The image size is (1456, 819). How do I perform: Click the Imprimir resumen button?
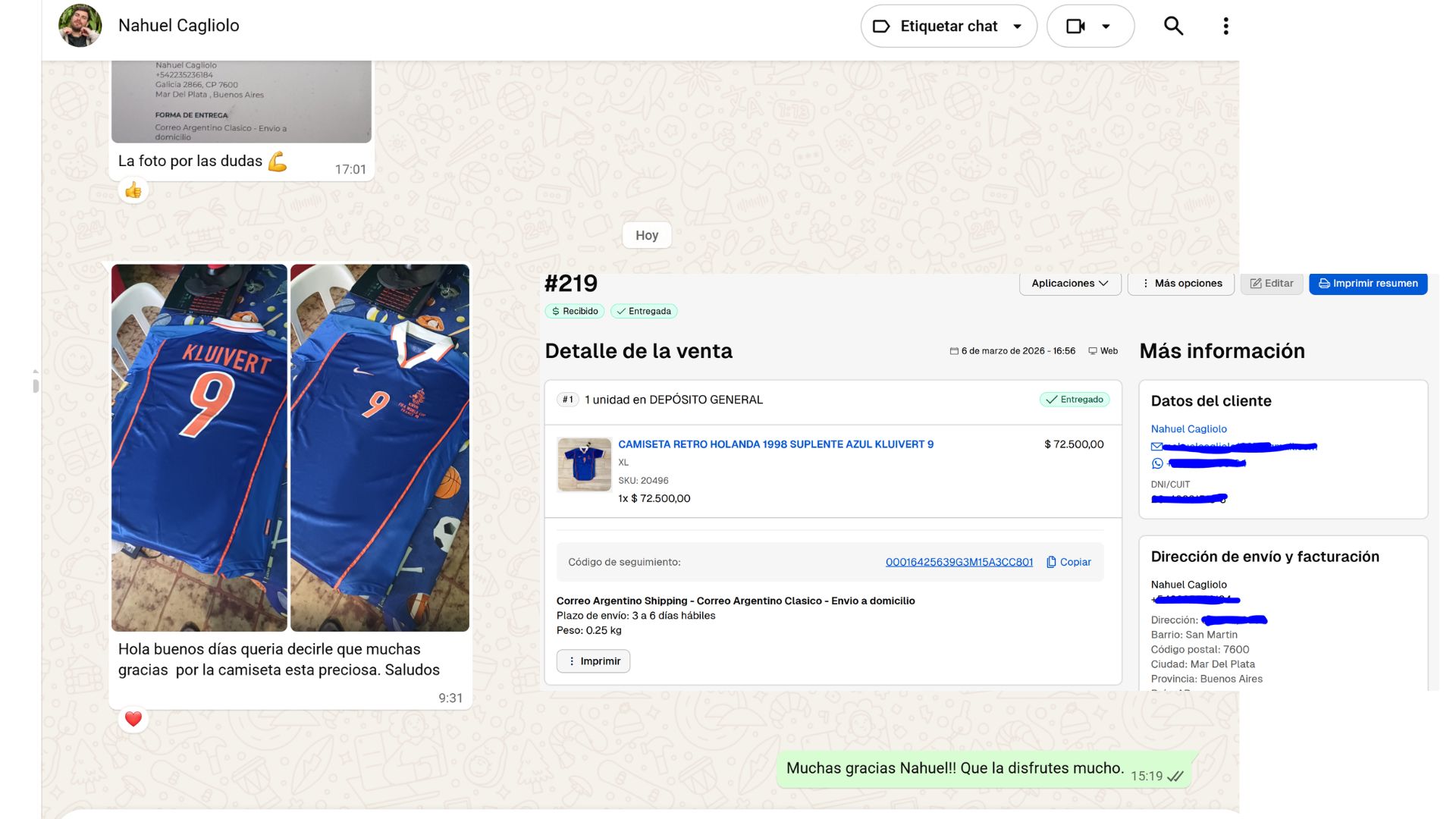(1368, 284)
